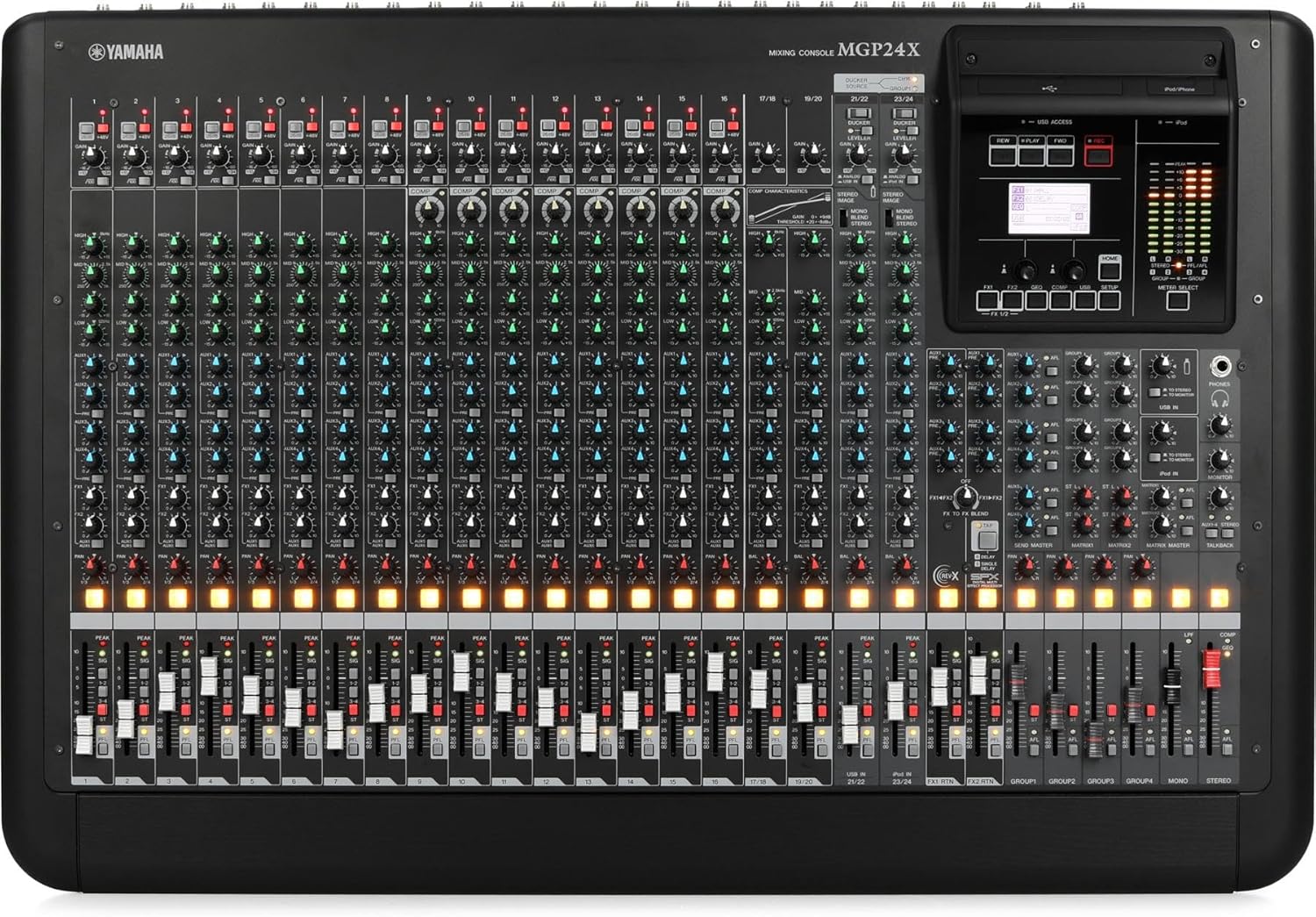
Task: Click channel 4's fader cap
Action: pos(209,676)
